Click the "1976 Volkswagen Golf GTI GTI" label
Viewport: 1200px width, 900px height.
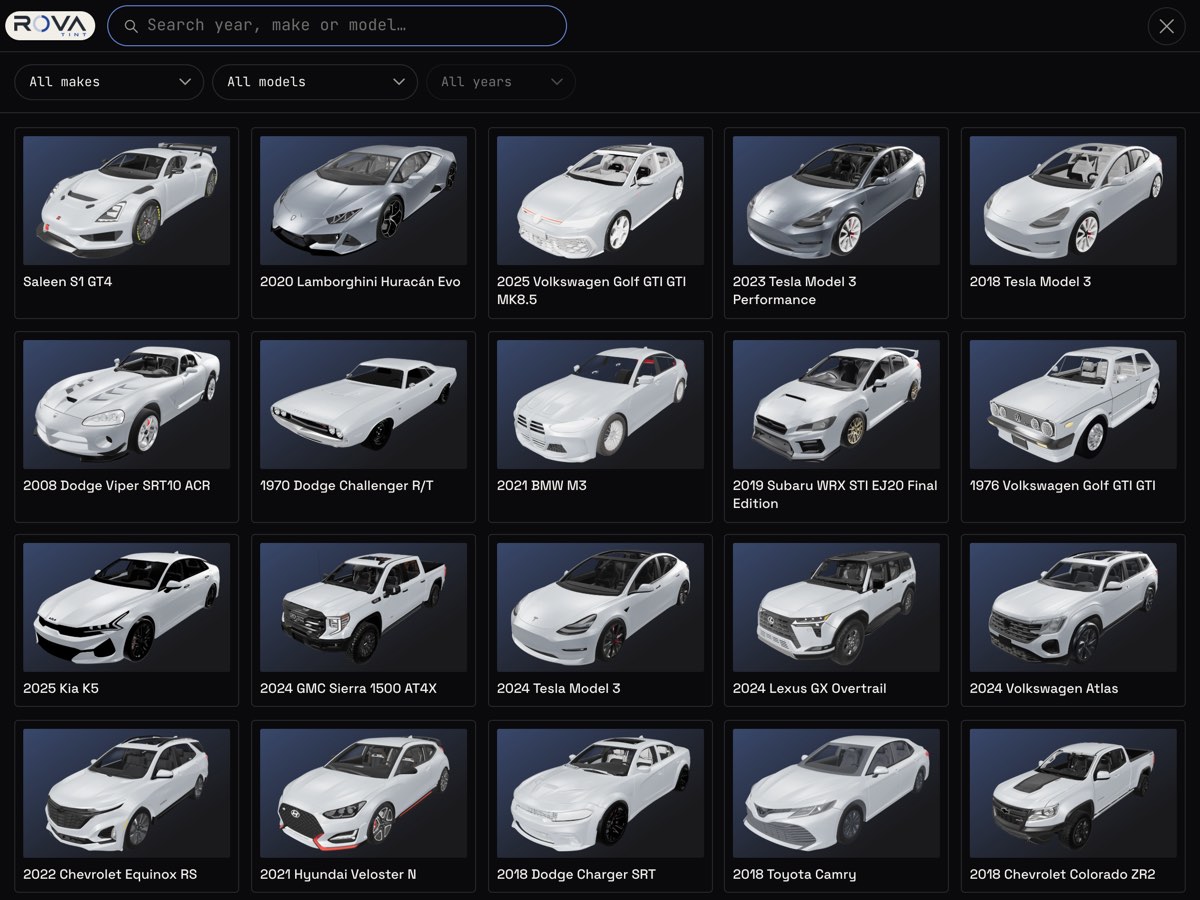click(x=1063, y=486)
